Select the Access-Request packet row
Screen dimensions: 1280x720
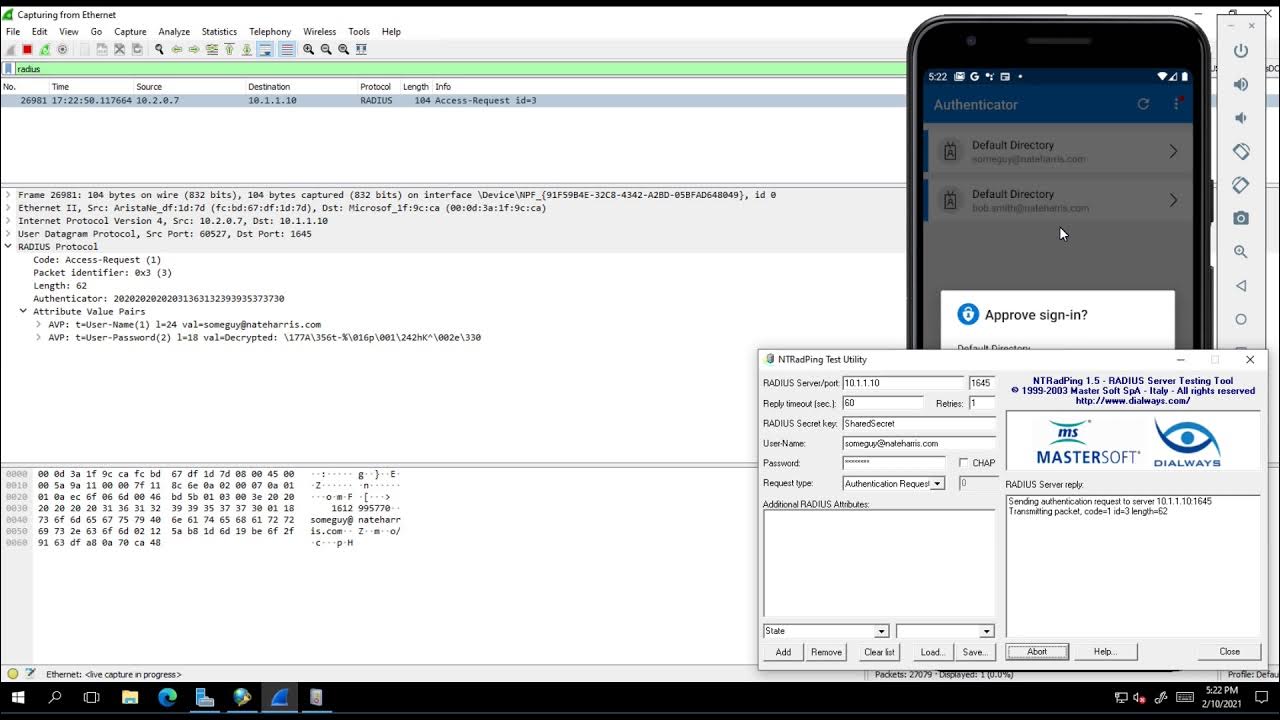point(453,101)
